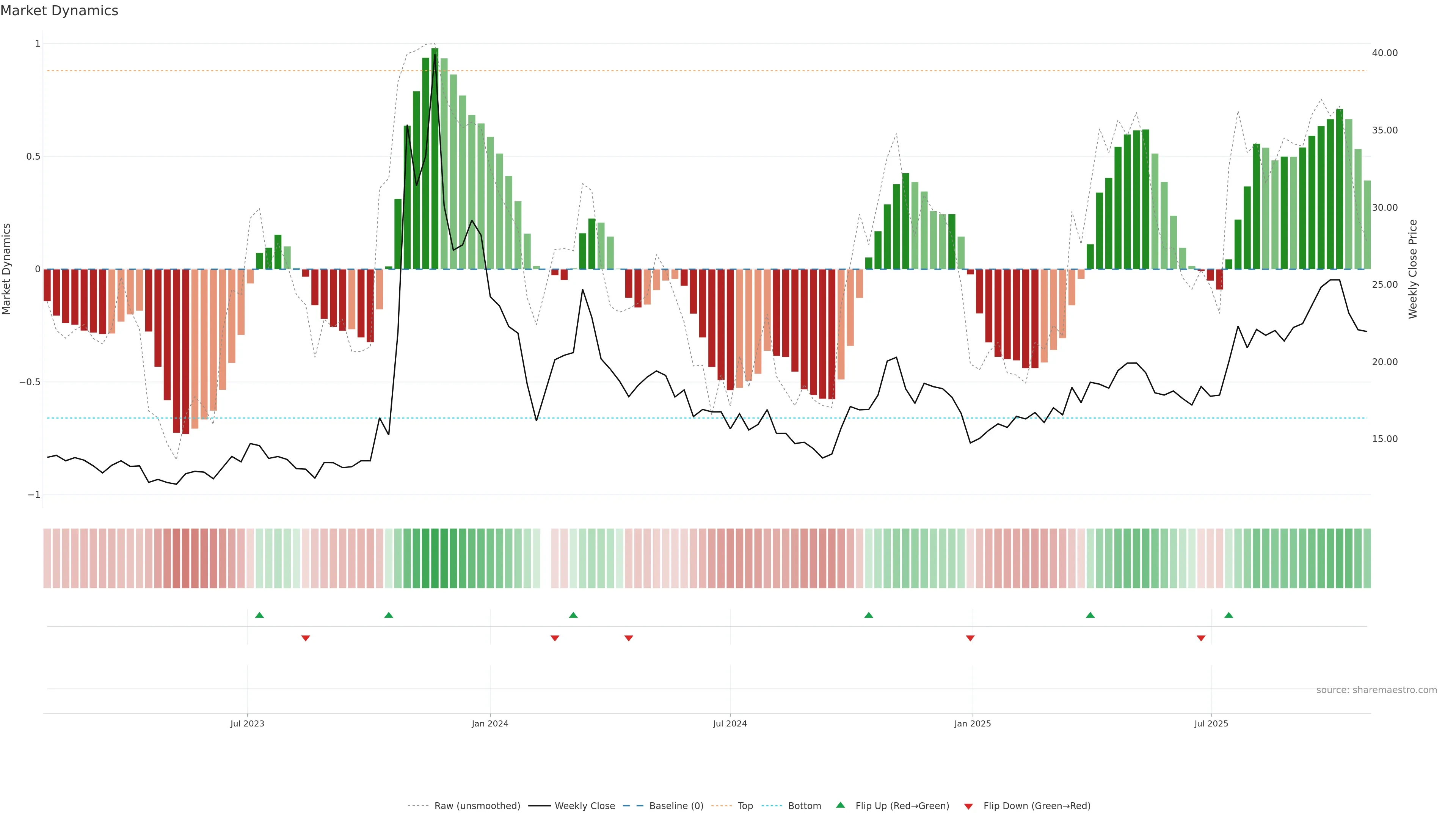Click the orange dashed Top threshold line
The image size is (1456, 819).
tap(735, 71)
